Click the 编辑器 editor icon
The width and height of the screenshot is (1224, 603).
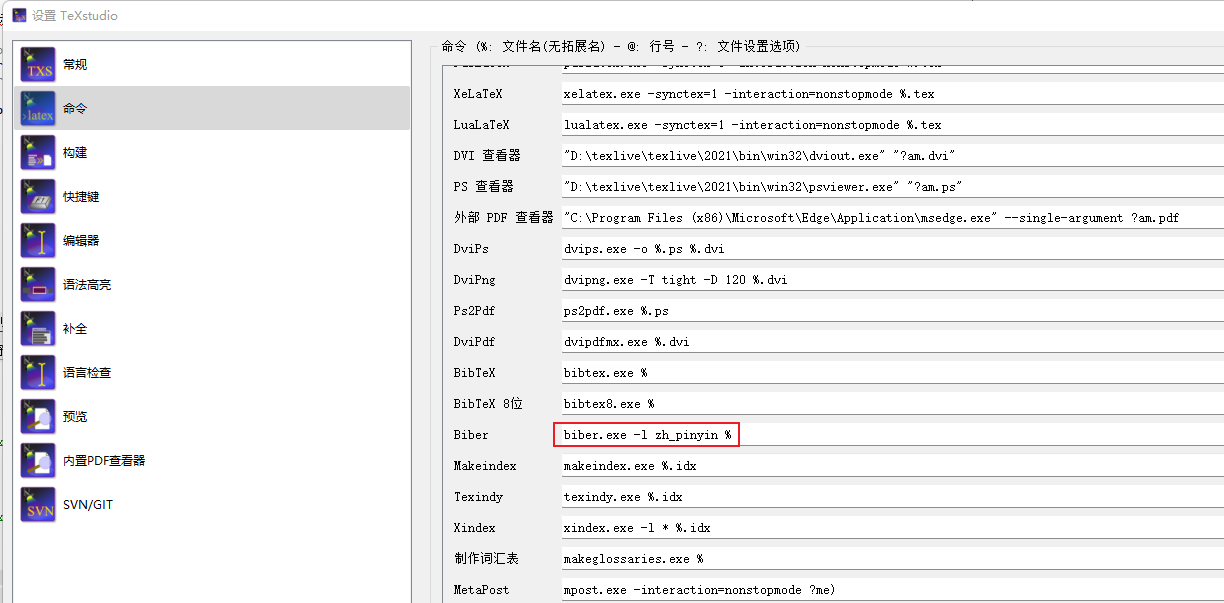(39, 240)
